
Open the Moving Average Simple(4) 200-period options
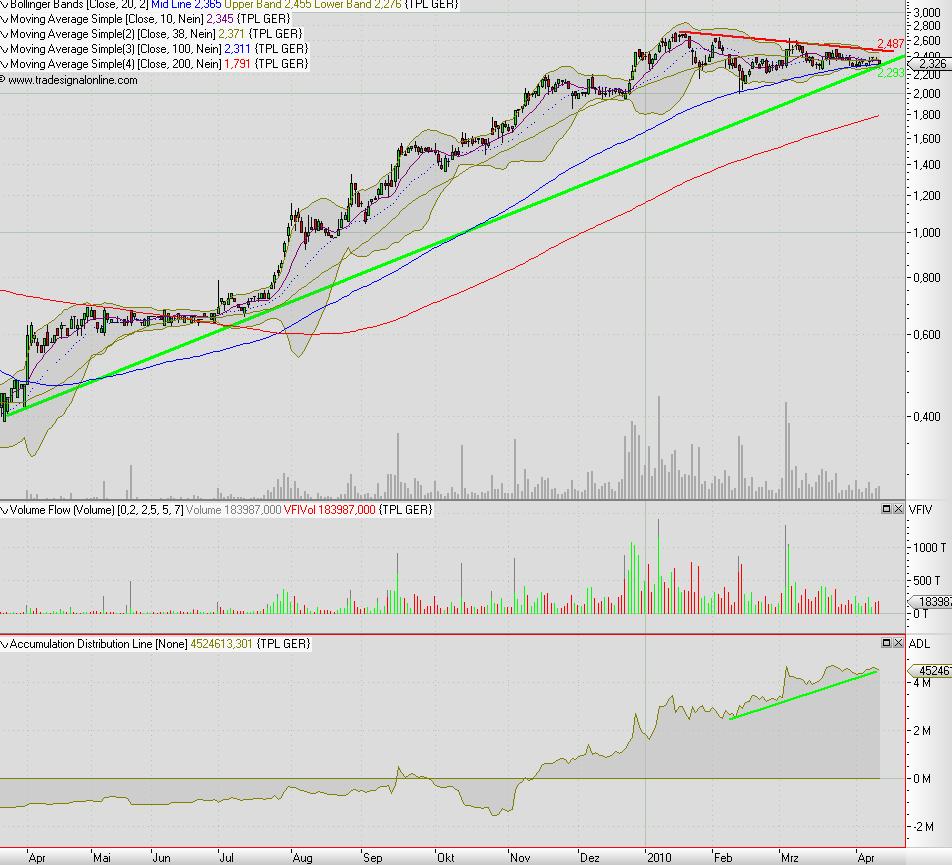click(x=5, y=61)
